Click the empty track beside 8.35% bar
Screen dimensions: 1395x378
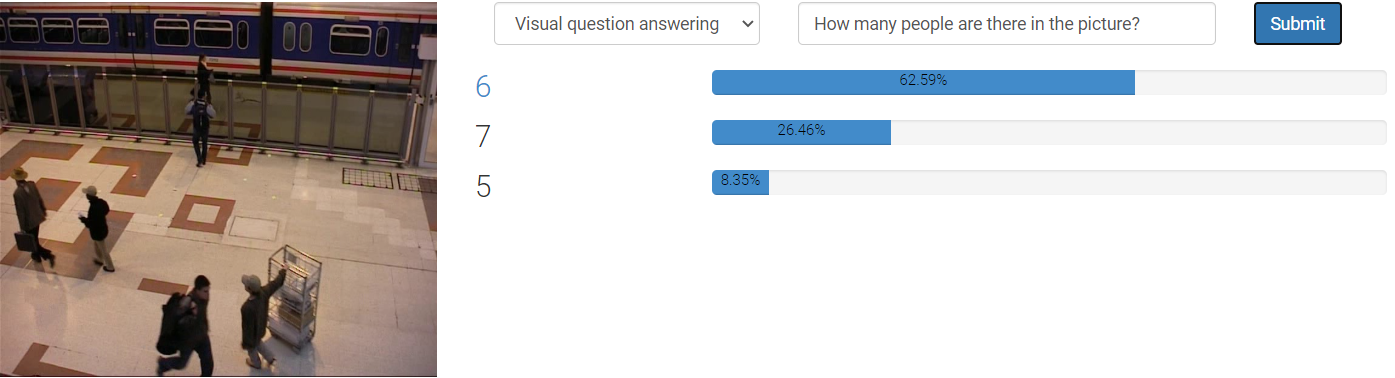[1077, 182]
